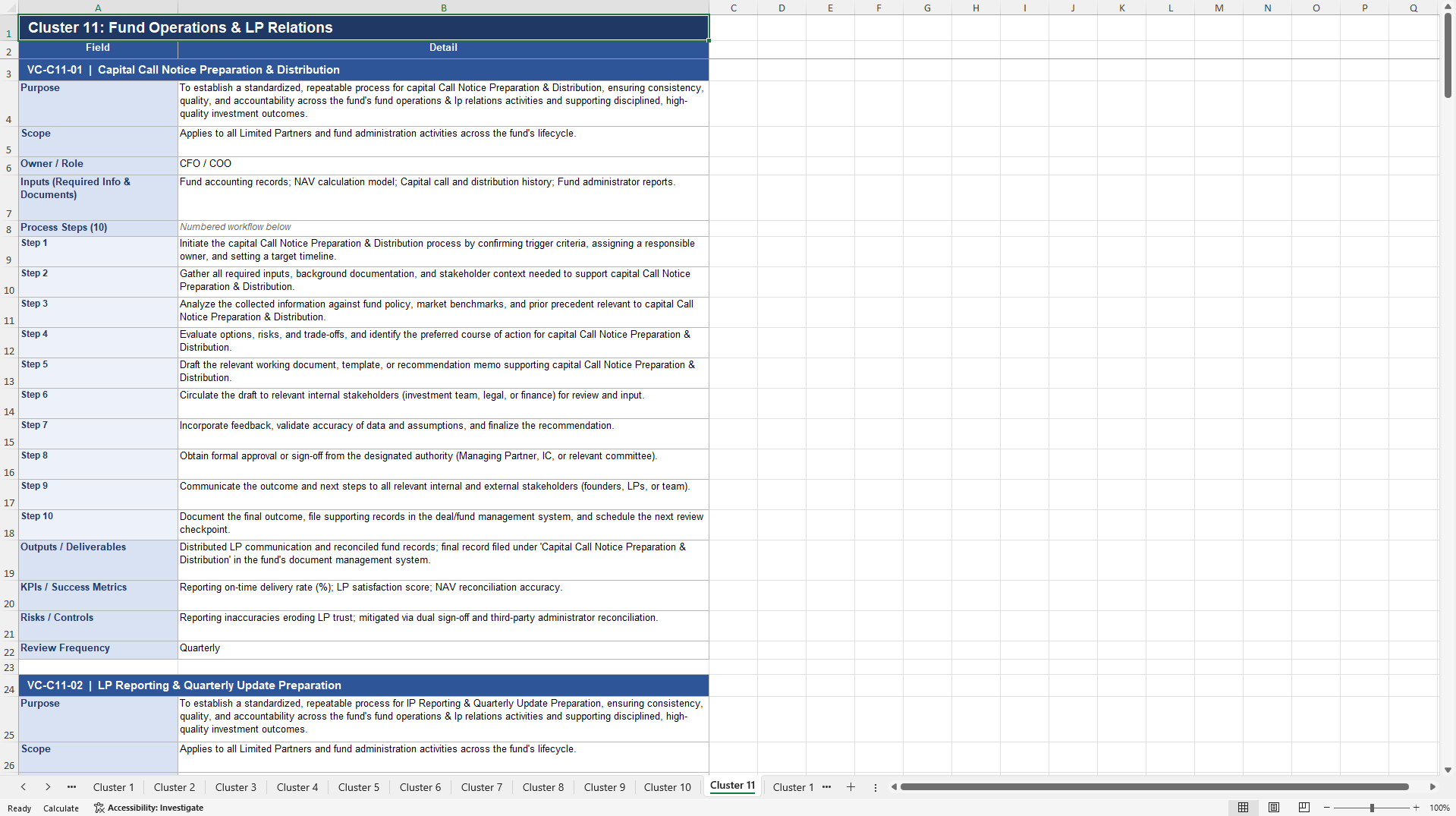Select column Q header
The width and height of the screenshot is (1456, 816).
(x=1414, y=8)
